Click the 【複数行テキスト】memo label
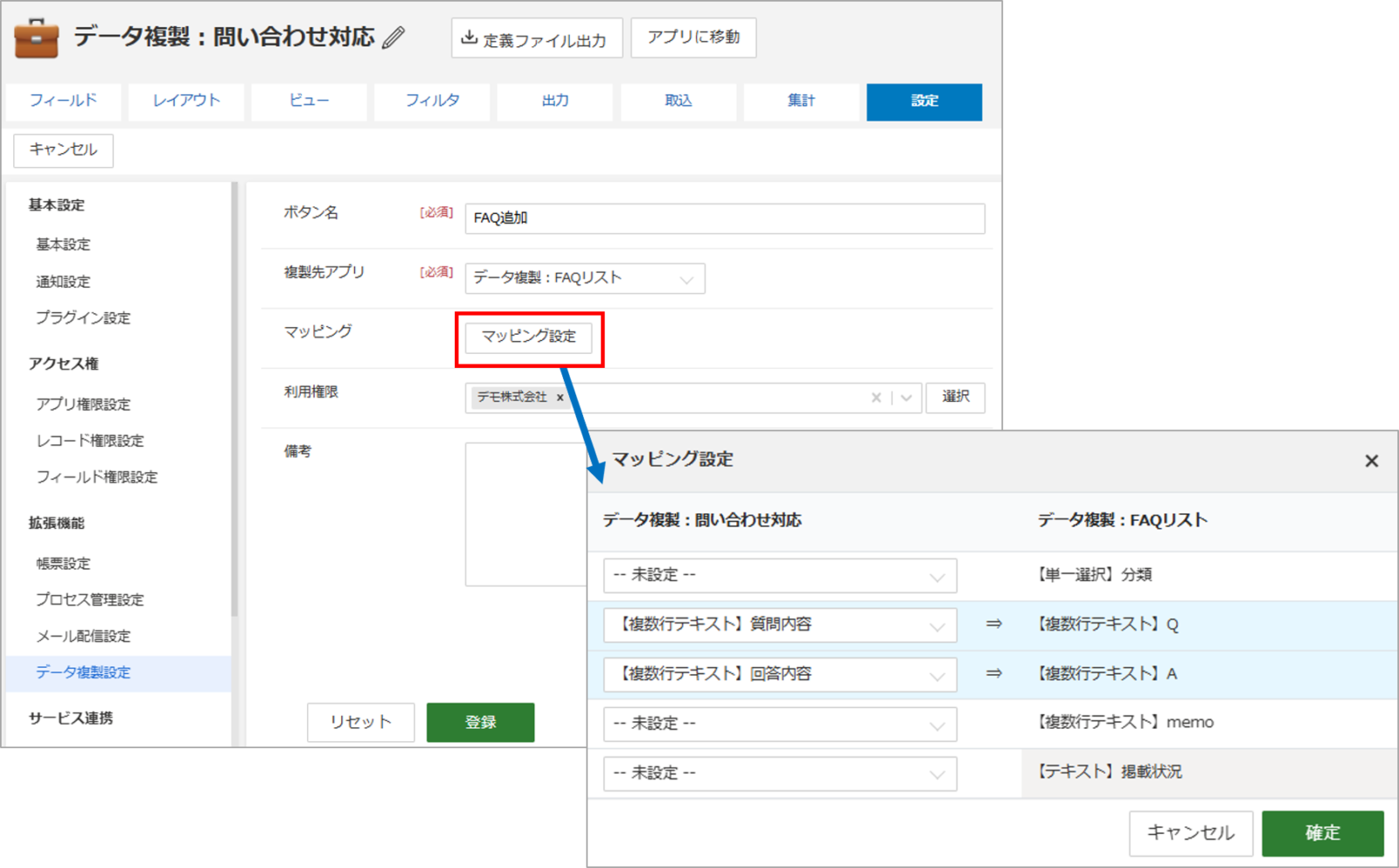Viewport: 1399px width, 868px height. tap(1124, 723)
